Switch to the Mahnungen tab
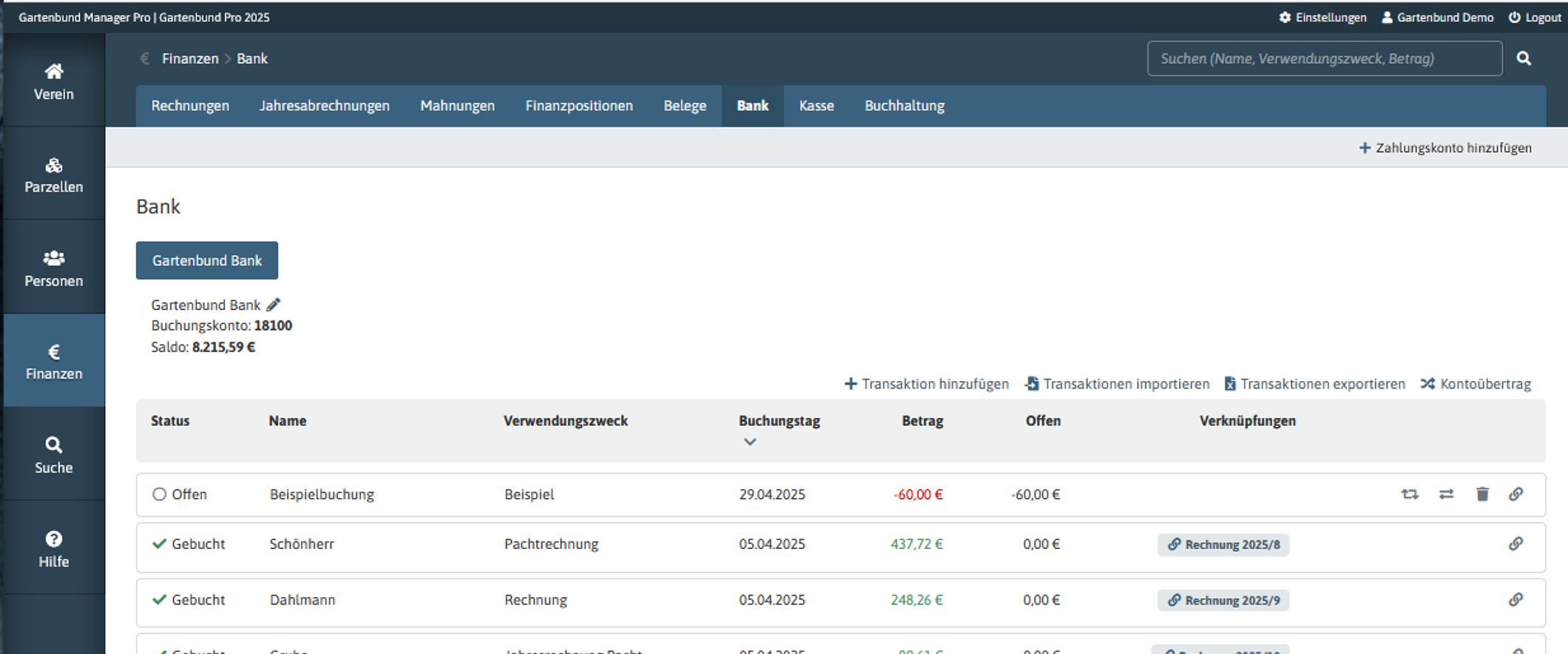The image size is (1568, 654). [457, 106]
